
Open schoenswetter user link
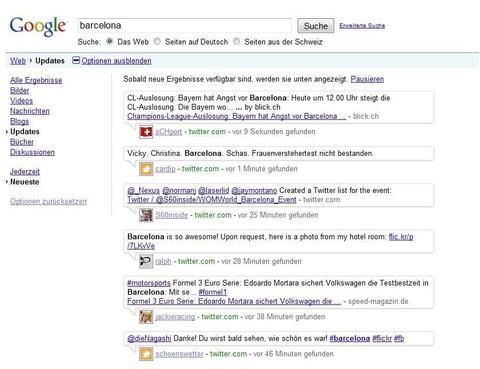179,354
